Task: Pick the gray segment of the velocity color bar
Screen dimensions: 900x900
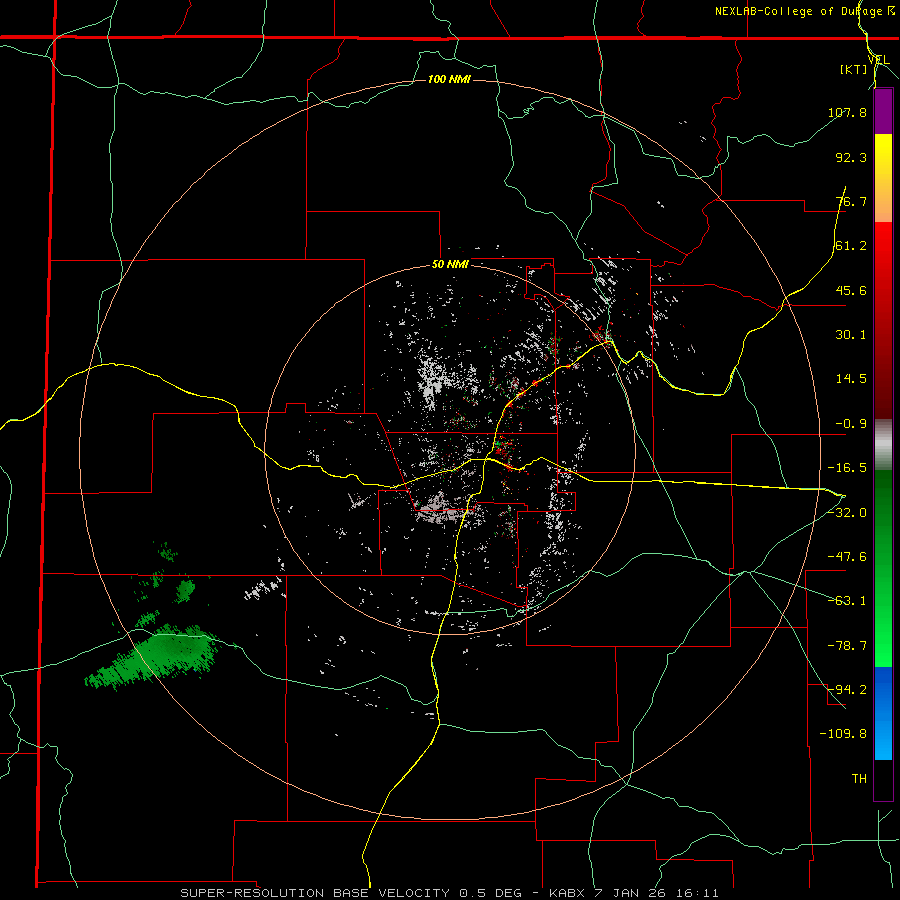Action: (x=883, y=444)
